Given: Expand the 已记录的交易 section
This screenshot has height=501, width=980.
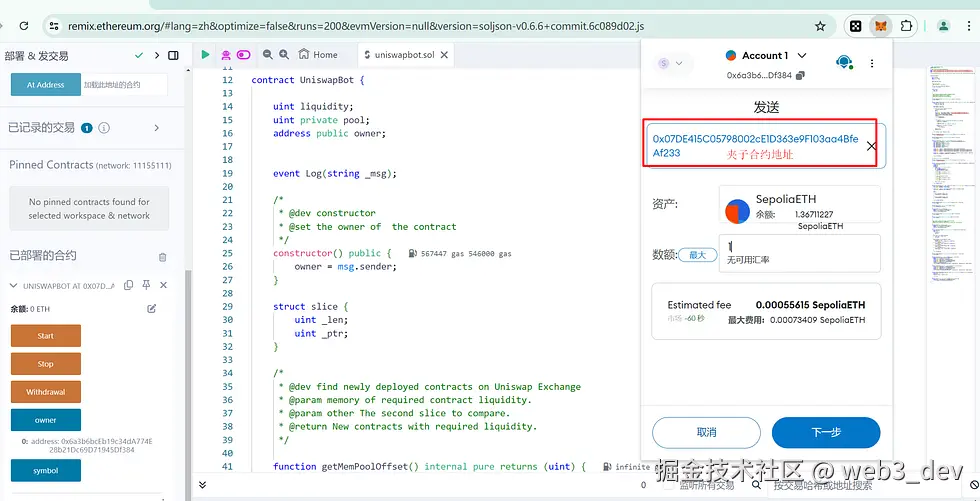Looking at the screenshot, I should [156, 128].
